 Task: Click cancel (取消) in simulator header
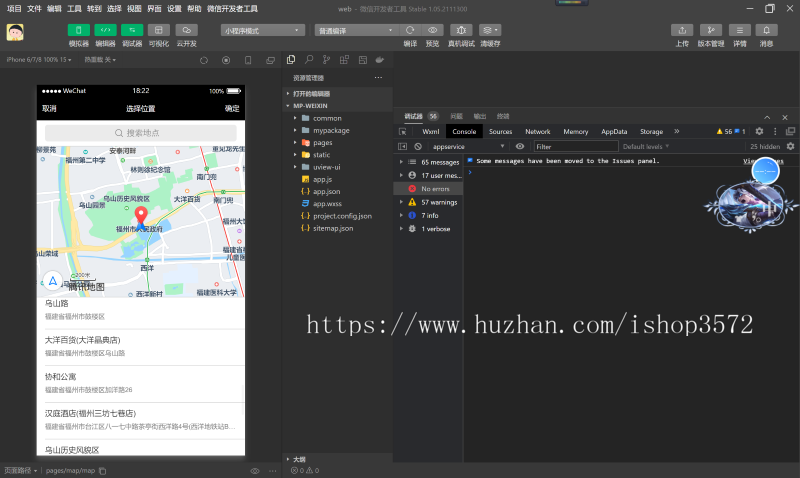[49, 108]
